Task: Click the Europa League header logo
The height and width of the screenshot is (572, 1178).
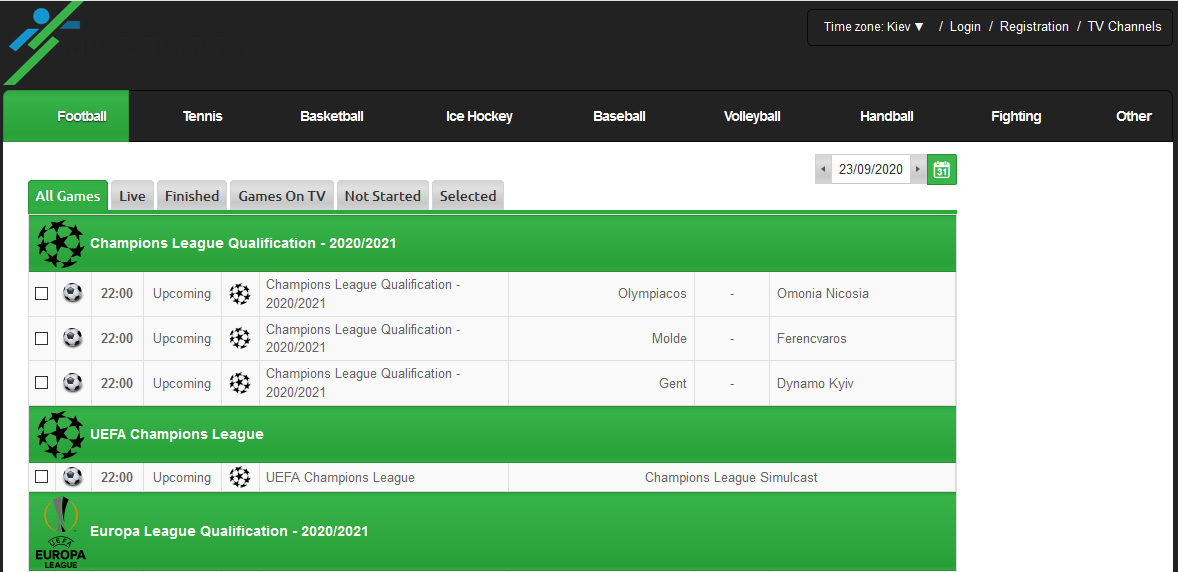Action: point(60,532)
